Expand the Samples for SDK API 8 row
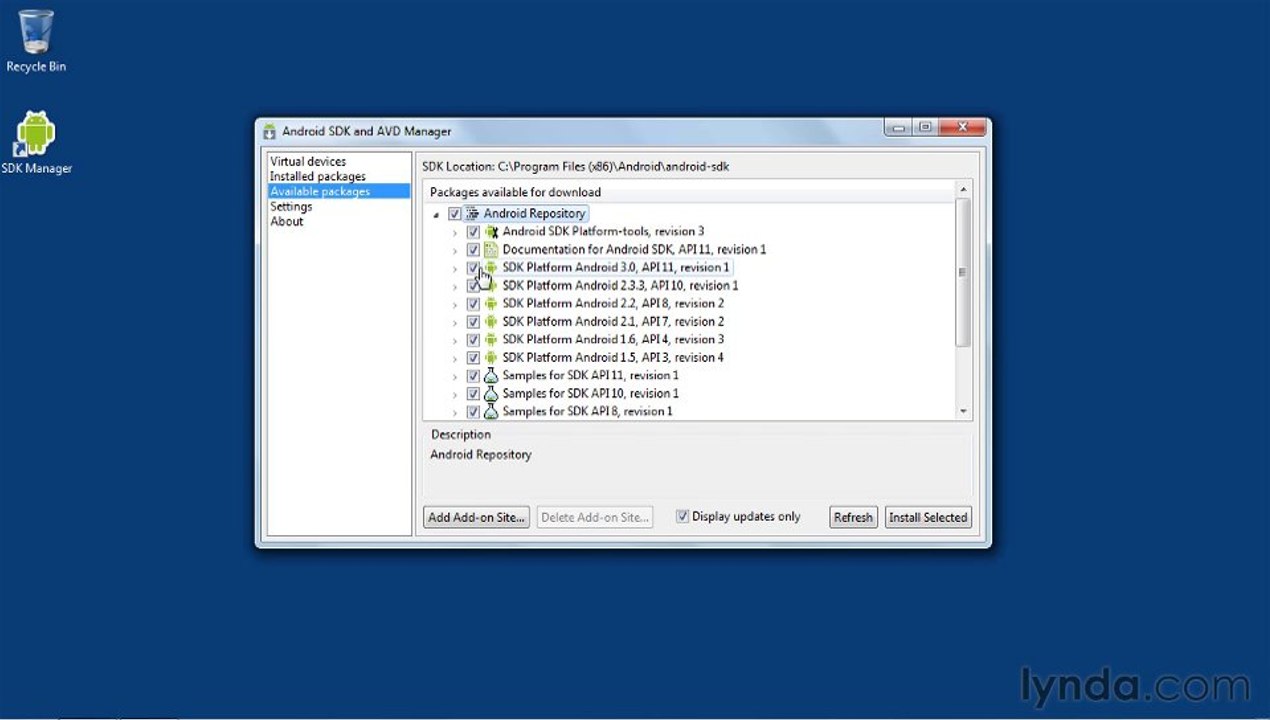1270x720 pixels. point(455,413)
